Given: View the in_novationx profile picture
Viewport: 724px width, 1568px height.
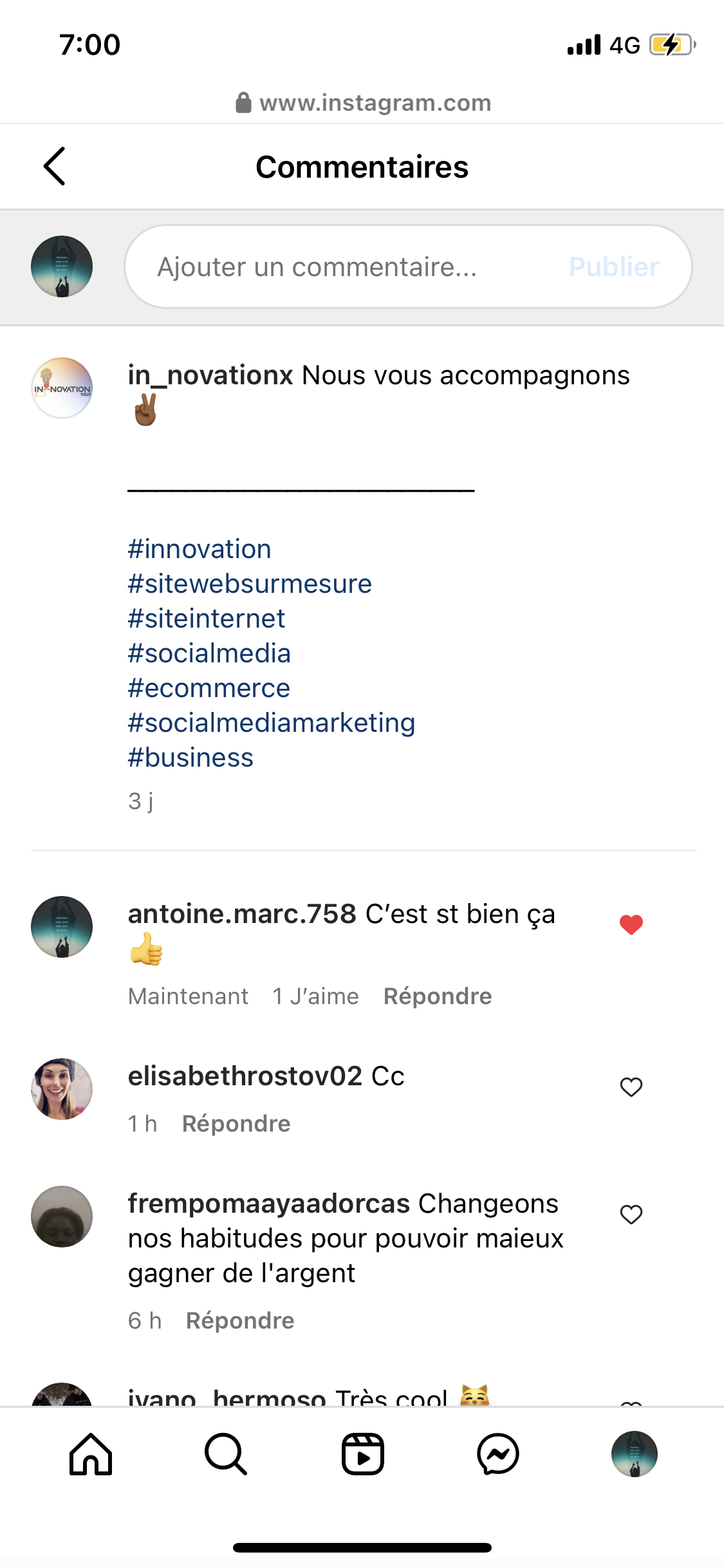Looking at the screenshot, I should click(62, 388).
